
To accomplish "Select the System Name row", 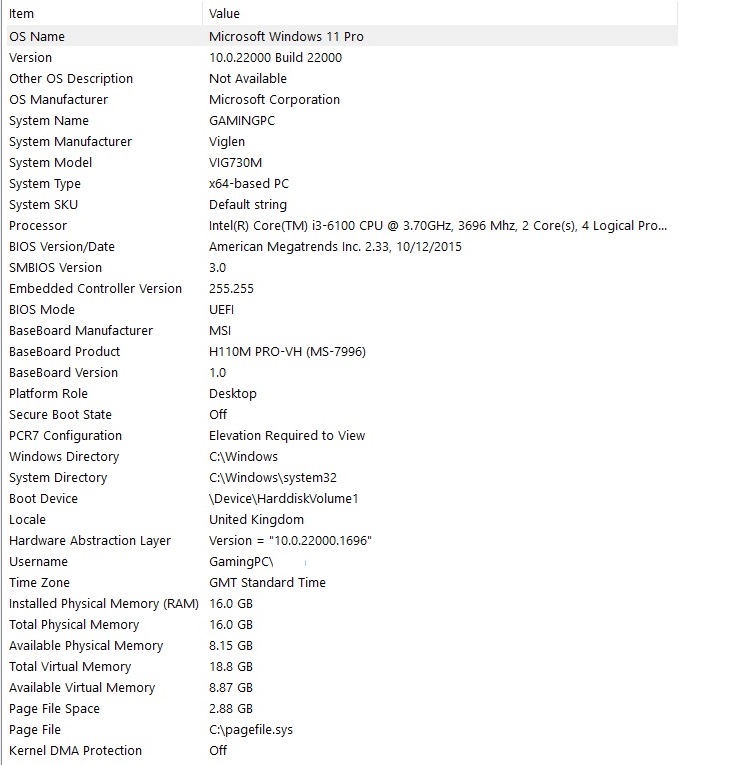I will pos(49,120).
